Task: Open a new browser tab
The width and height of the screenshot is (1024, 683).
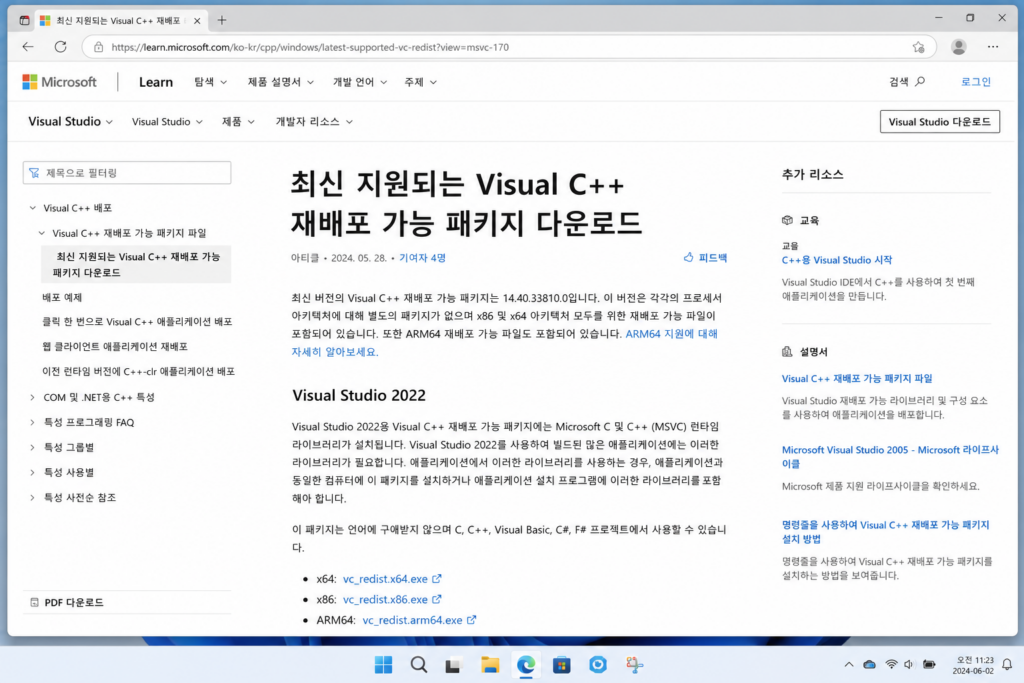Action: pos(222,20)
